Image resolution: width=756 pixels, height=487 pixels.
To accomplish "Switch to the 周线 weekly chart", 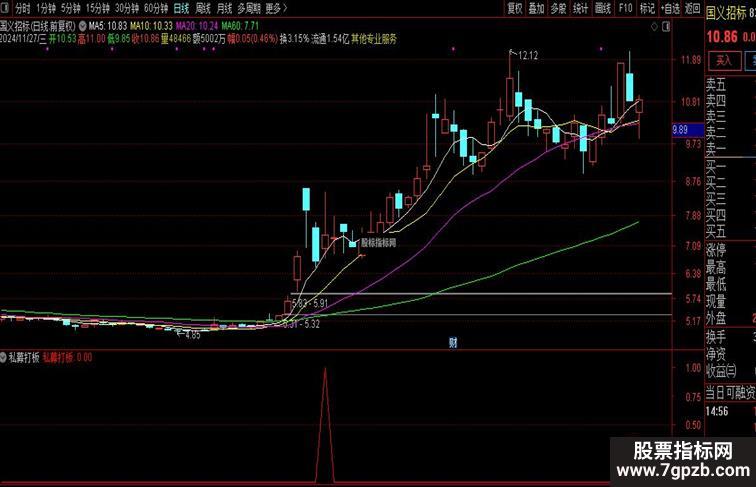I will 203,8.
